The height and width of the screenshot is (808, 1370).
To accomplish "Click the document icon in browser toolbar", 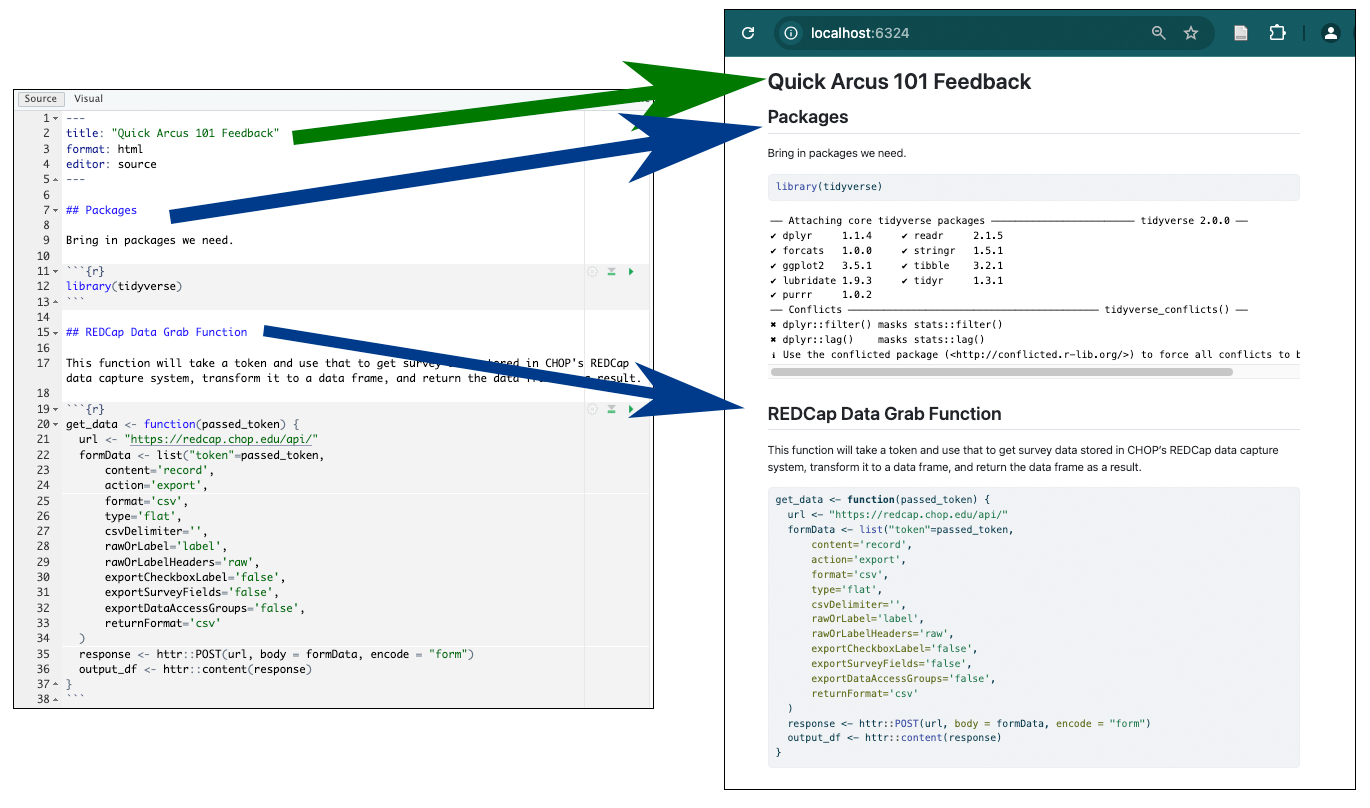I will (x=1241, y=33).
